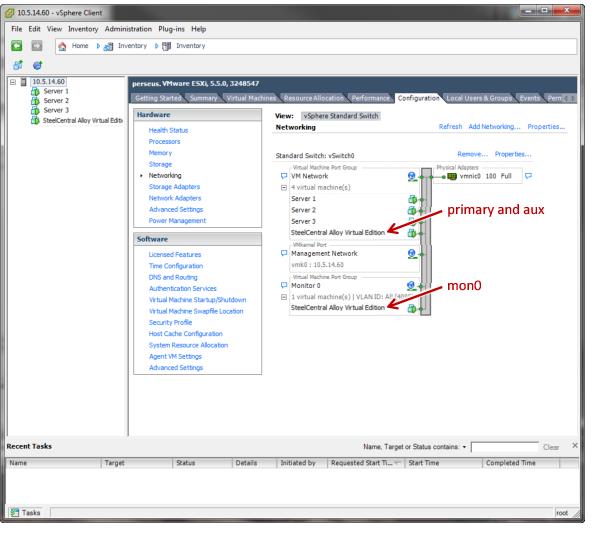This screenshot has height=536, width=613.
Task: Click the green back navigation arrow
Action: pos(16,46)
